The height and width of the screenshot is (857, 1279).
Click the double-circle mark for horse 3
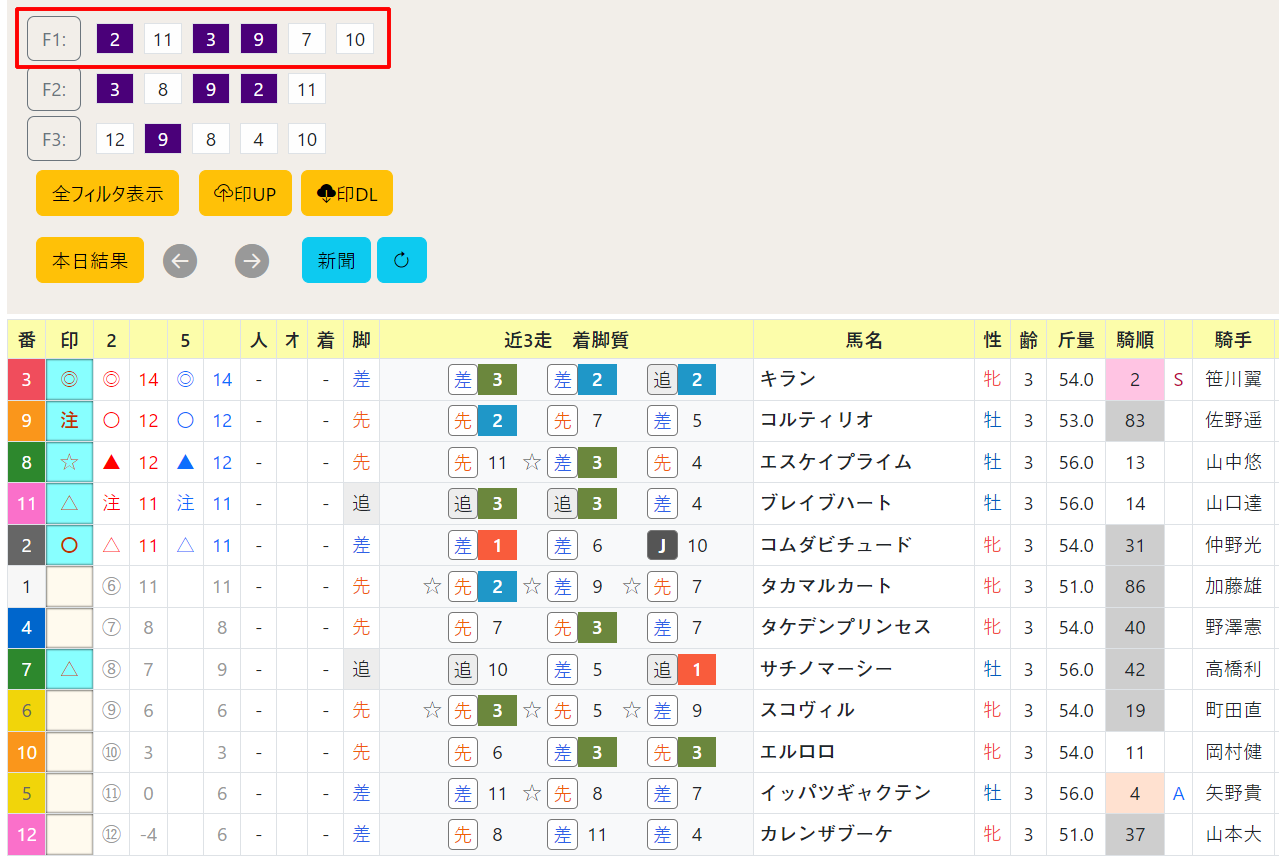(69, 380)
